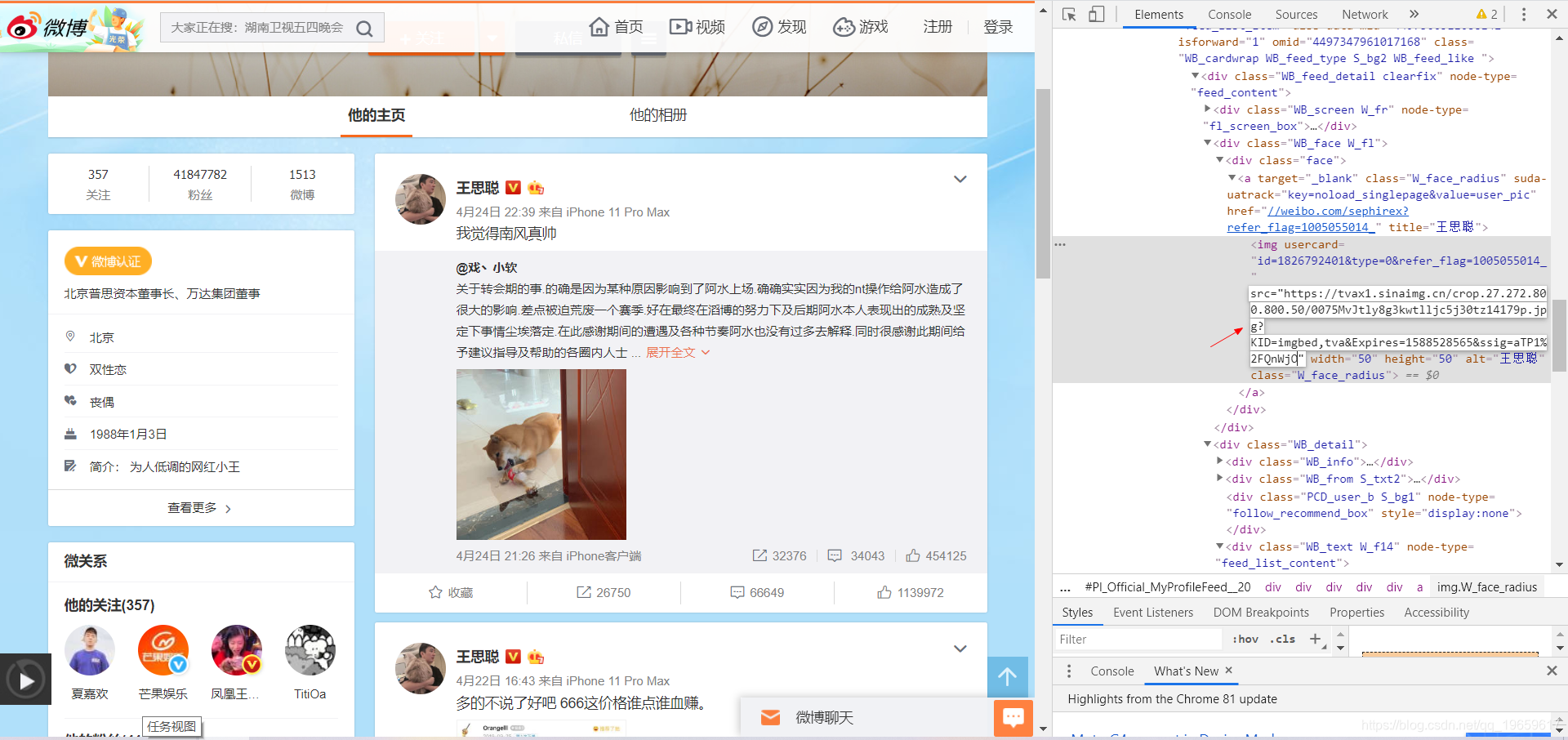Image resolution: width=1568 pixels, height=740 pixels.
Task: Toggle the device toolbar icon
Action: click(1097, 14)
